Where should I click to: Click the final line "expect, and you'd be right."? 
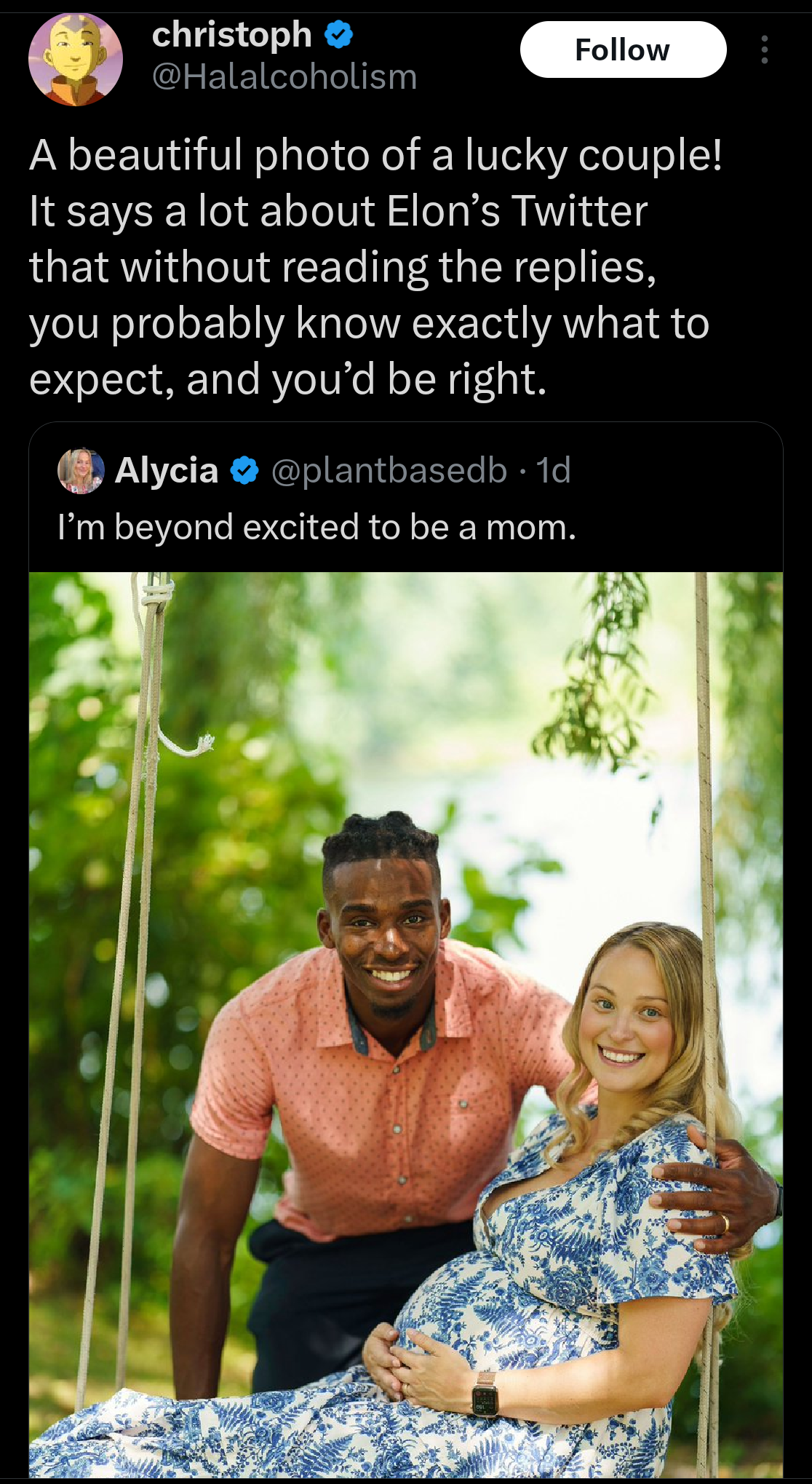(287, 379)
